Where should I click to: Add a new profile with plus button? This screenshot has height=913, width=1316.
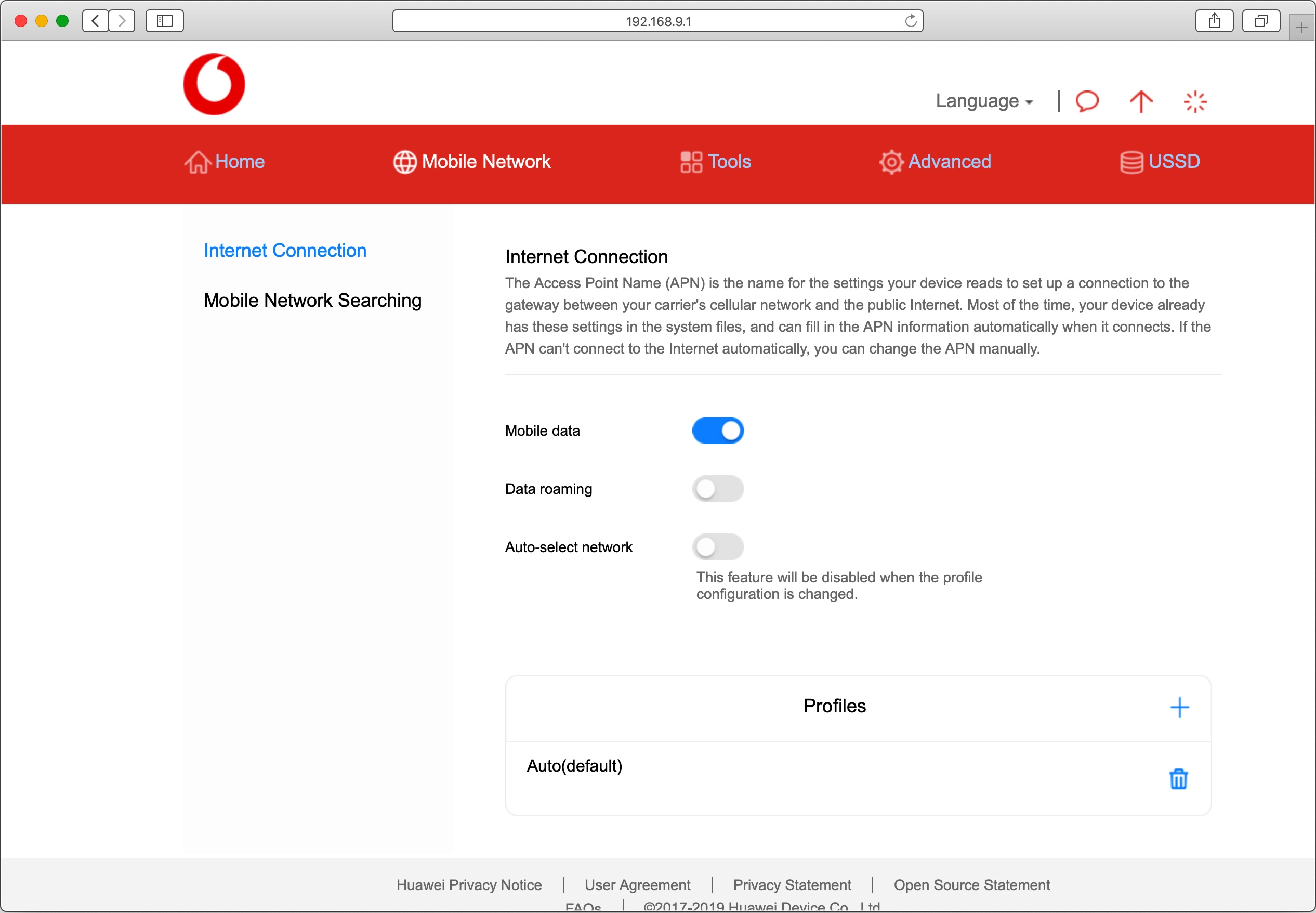point(1180,707)
